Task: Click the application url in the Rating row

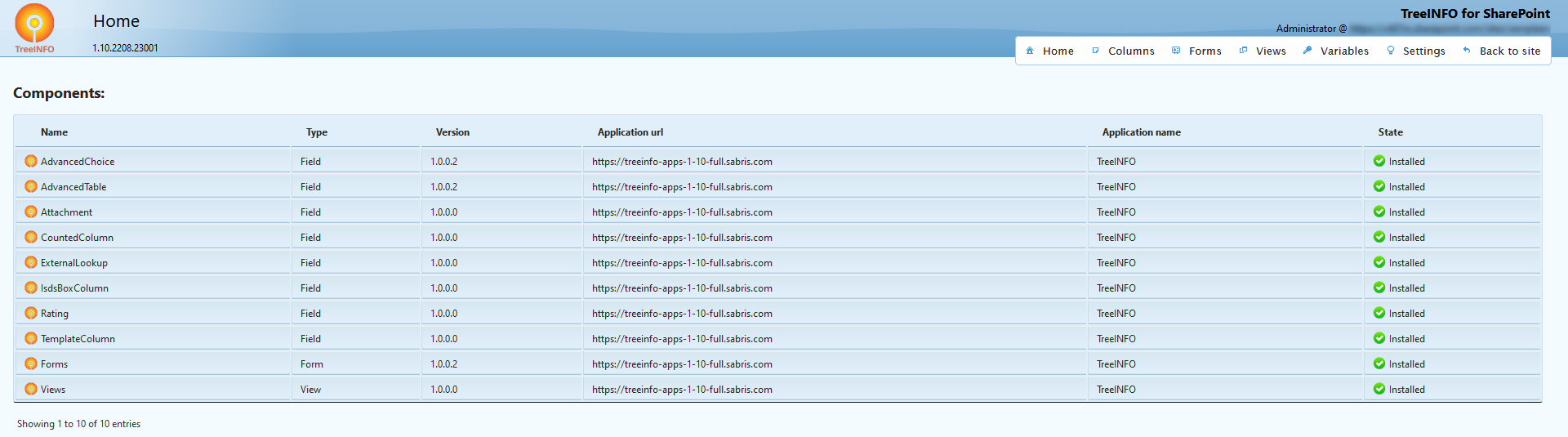Action: (682, 313)
